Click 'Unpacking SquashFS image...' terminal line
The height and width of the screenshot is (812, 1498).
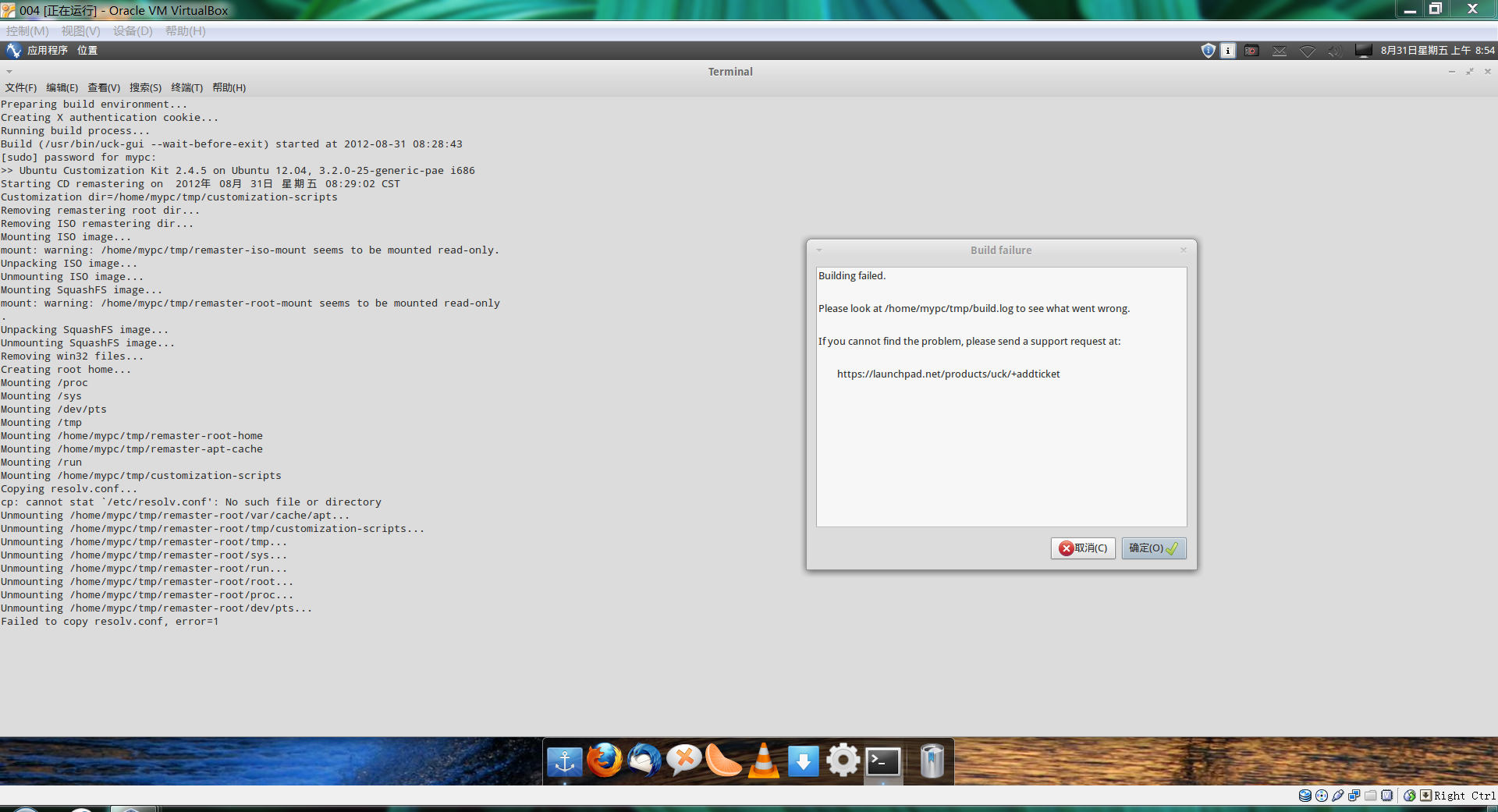tap(85, 330)
